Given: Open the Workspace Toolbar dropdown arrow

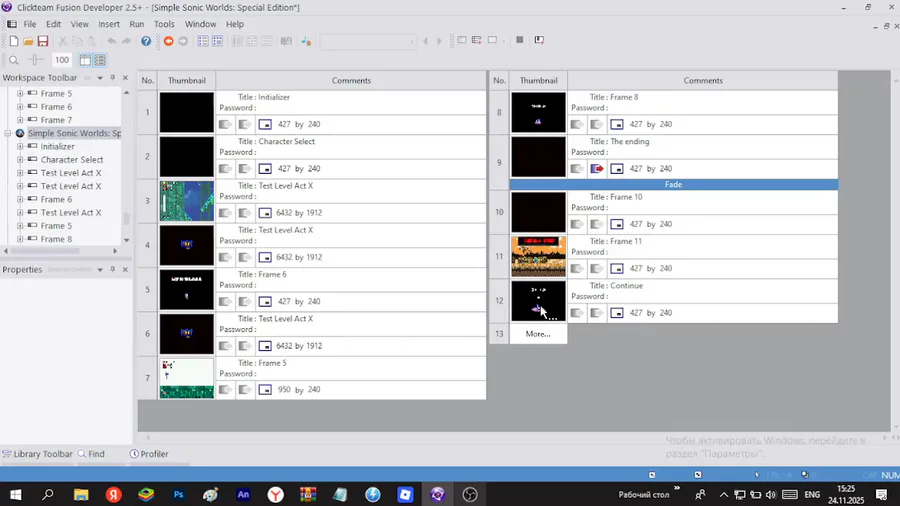Looking at the screenshot, I should click(100, 77).
